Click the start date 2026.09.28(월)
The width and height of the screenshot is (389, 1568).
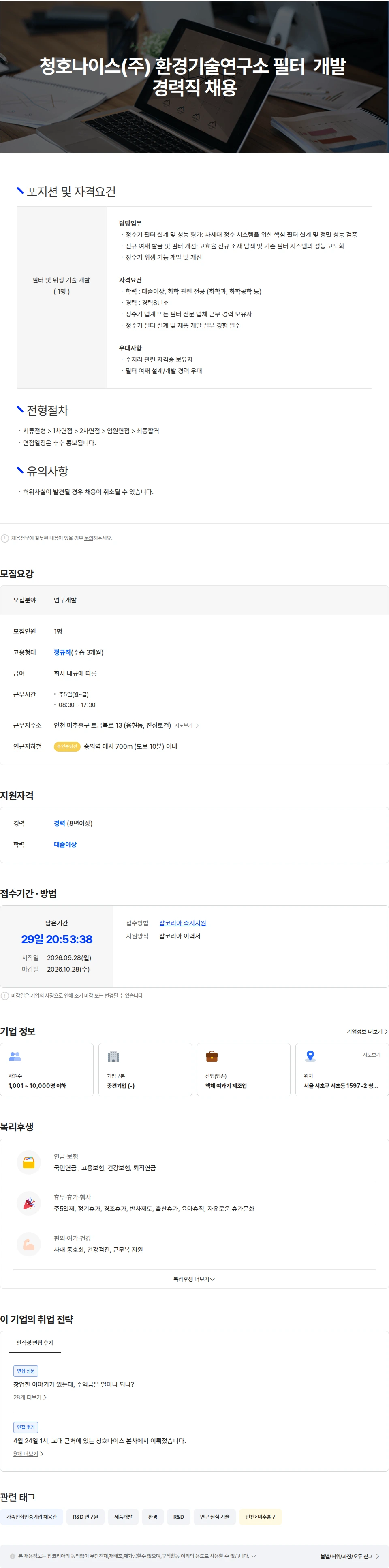(x=69, y=957)
